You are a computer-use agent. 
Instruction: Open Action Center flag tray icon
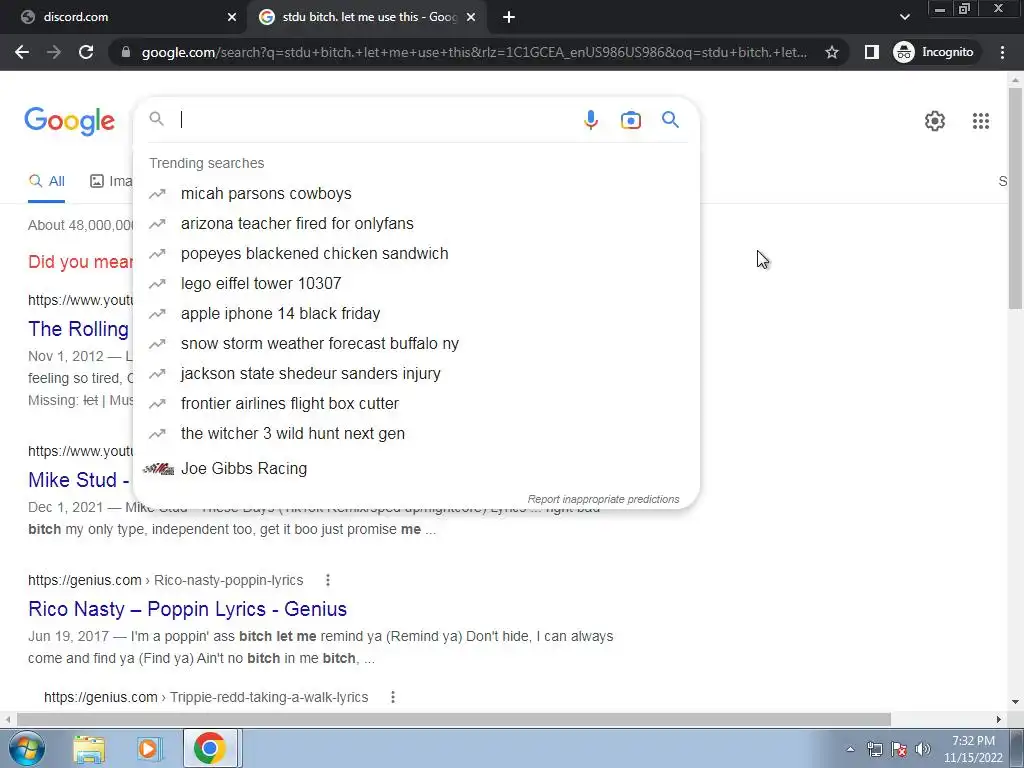tap(899, 749)
